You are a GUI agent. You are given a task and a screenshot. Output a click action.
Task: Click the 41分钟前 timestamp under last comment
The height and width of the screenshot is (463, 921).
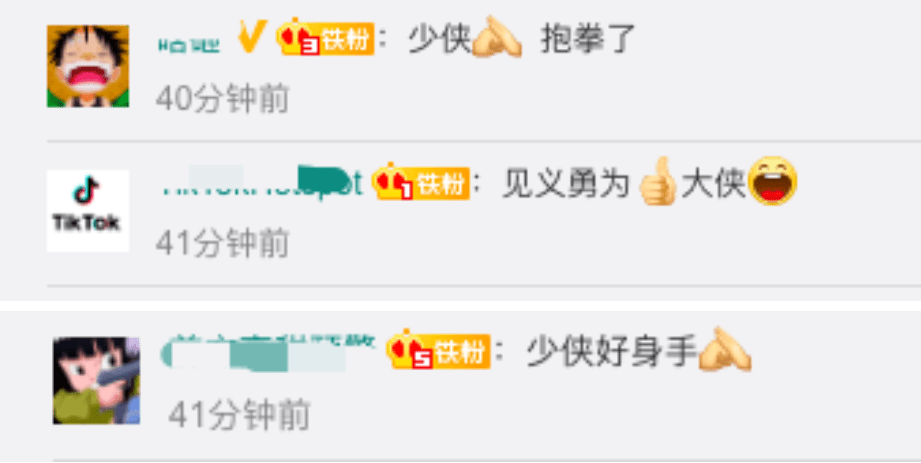coord(239,414)
